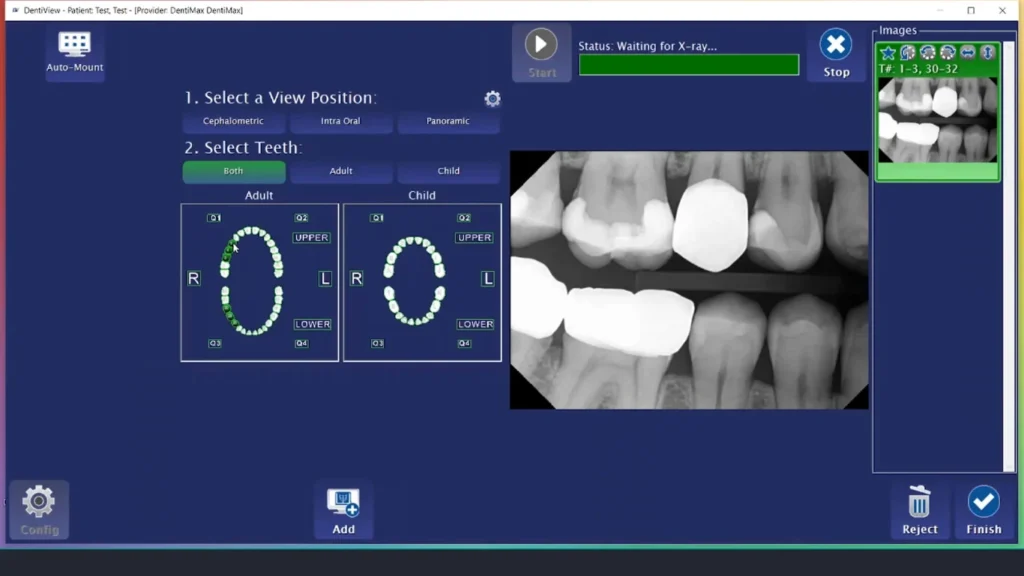Select Q1 quadrant in Child chart
The height and width of the screenshot is (576, 1024).
pos(377,218)
